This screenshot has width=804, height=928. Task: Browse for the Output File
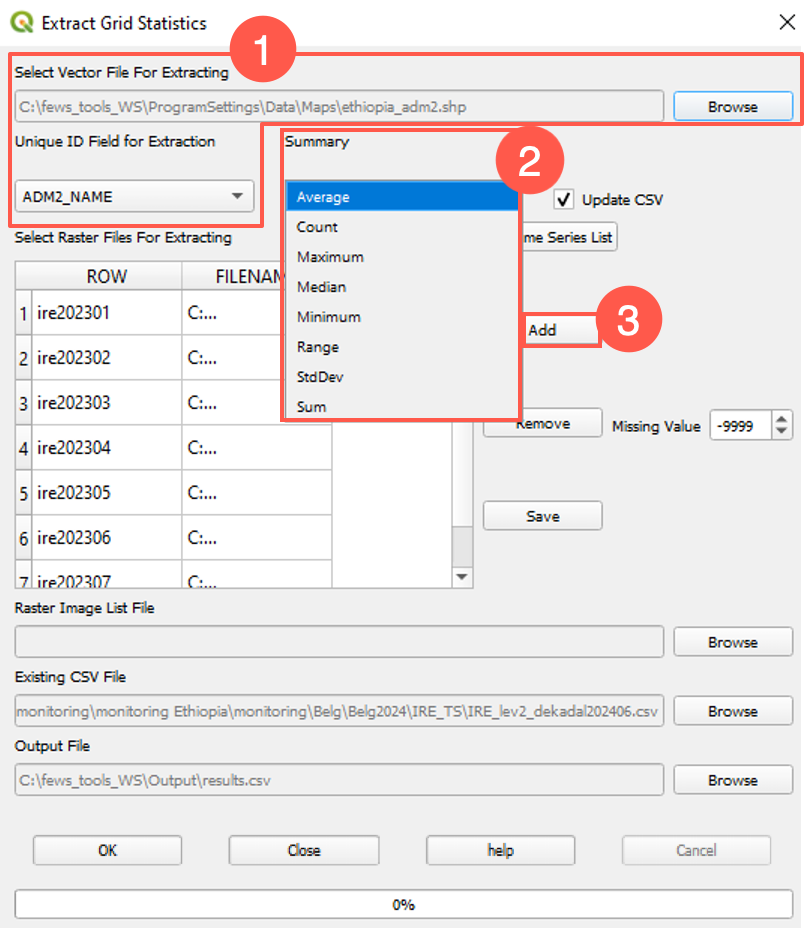732,780
